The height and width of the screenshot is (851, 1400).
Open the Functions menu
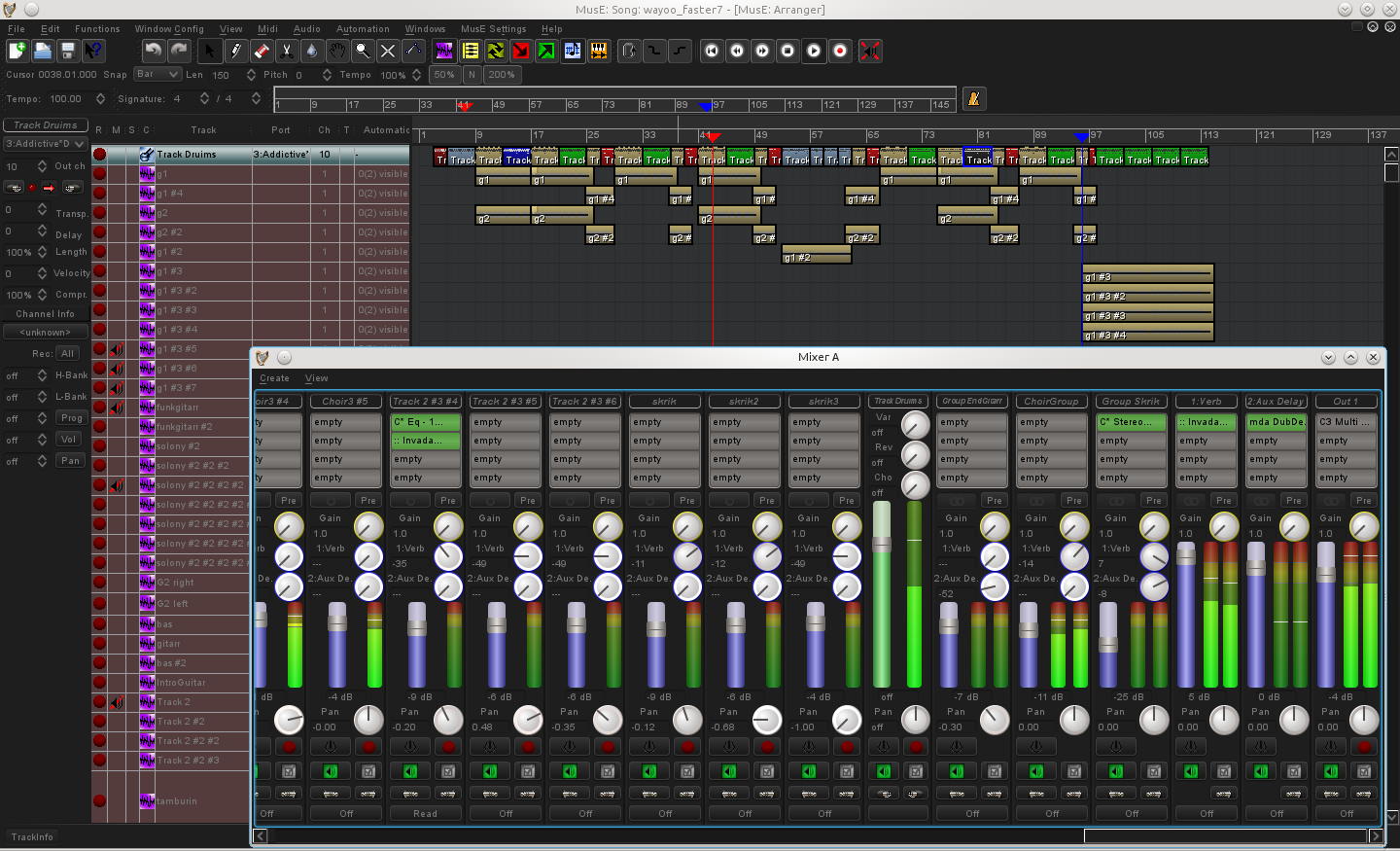(97, 29)
